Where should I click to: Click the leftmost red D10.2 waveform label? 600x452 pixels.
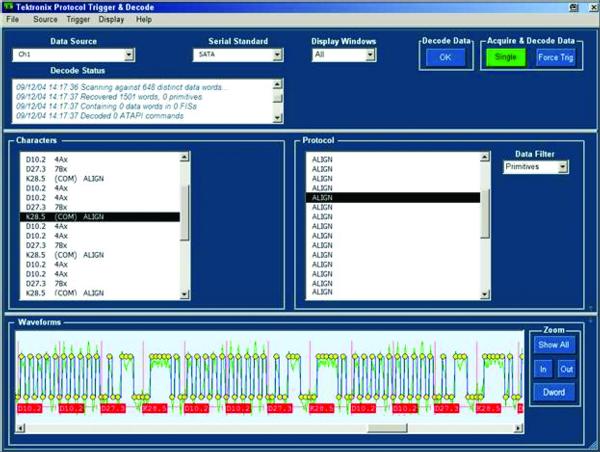tap(29, 409)
